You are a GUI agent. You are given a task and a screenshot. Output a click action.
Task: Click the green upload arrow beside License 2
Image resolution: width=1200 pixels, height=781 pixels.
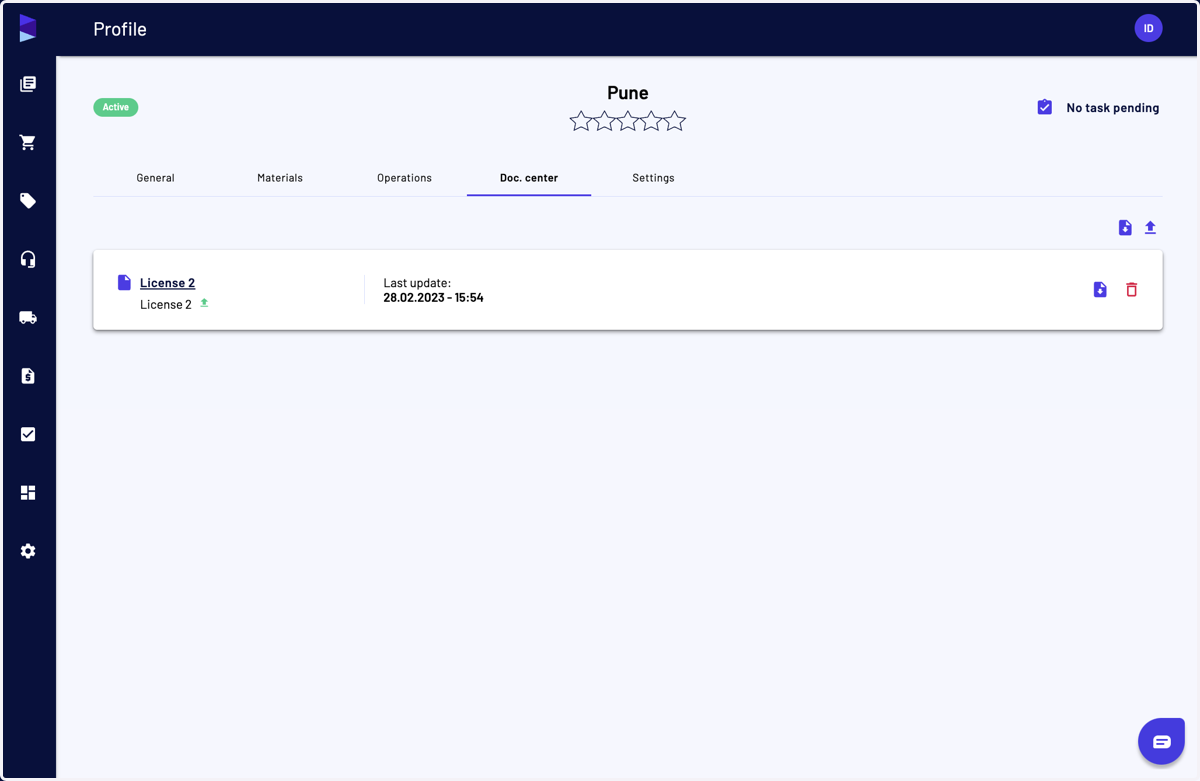pyautogui.click(x=204, y=302)
